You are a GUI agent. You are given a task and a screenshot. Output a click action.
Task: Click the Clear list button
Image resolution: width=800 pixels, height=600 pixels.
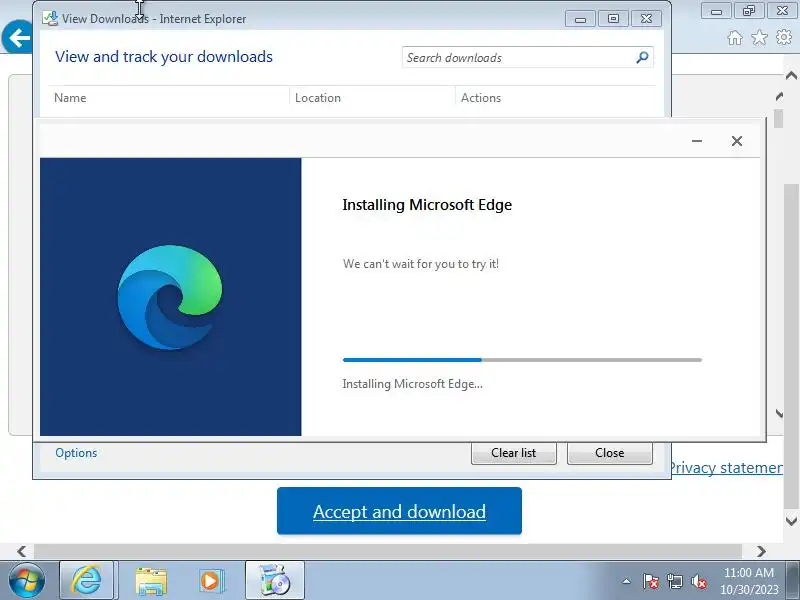(x=514, y=453)
